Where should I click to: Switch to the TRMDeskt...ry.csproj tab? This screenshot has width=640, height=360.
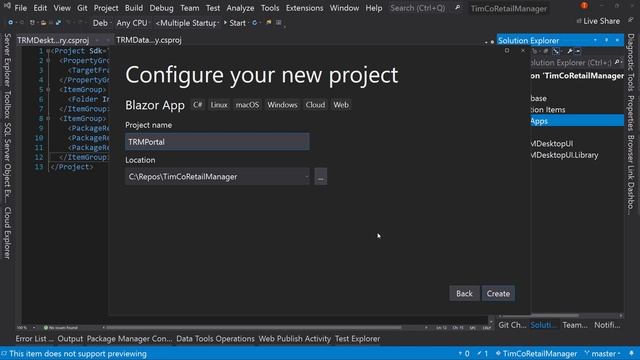point(53,40)
